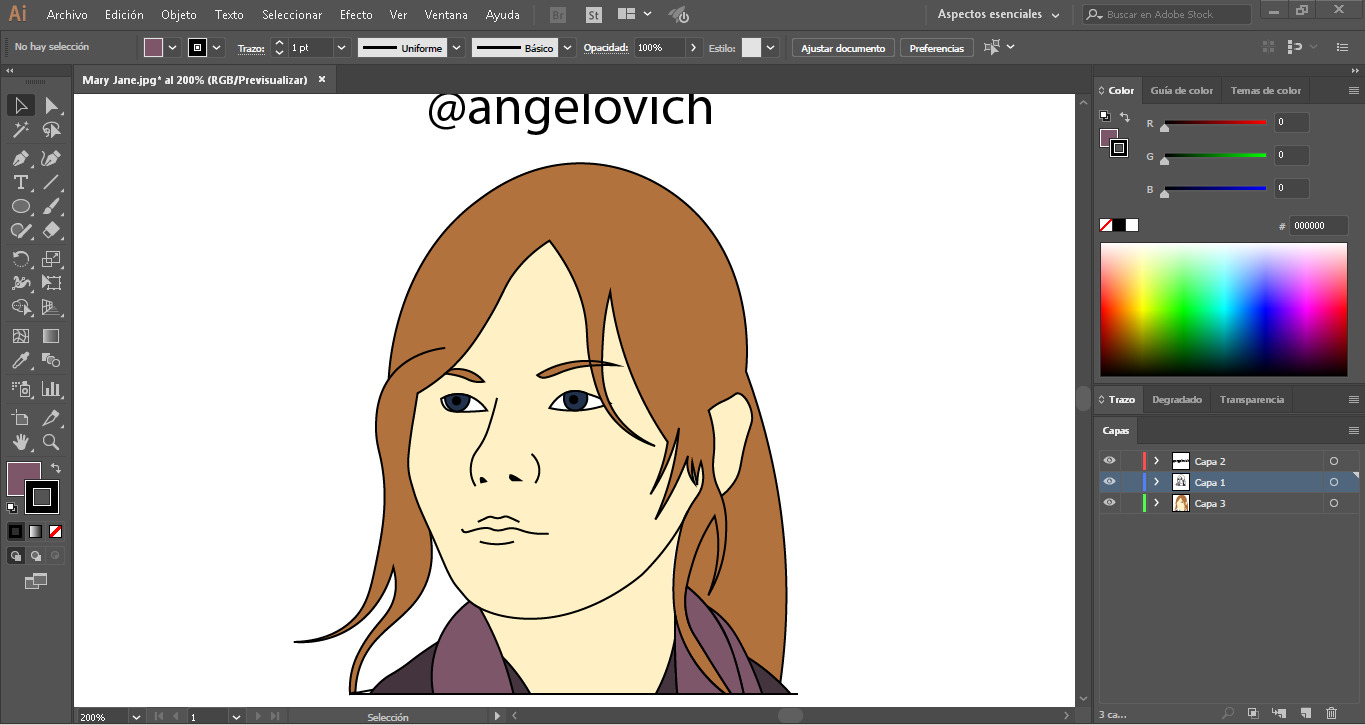Click the green G slider in Color panel
The width and height of the screenshot is (1365, 725).
click(1215, 156)
